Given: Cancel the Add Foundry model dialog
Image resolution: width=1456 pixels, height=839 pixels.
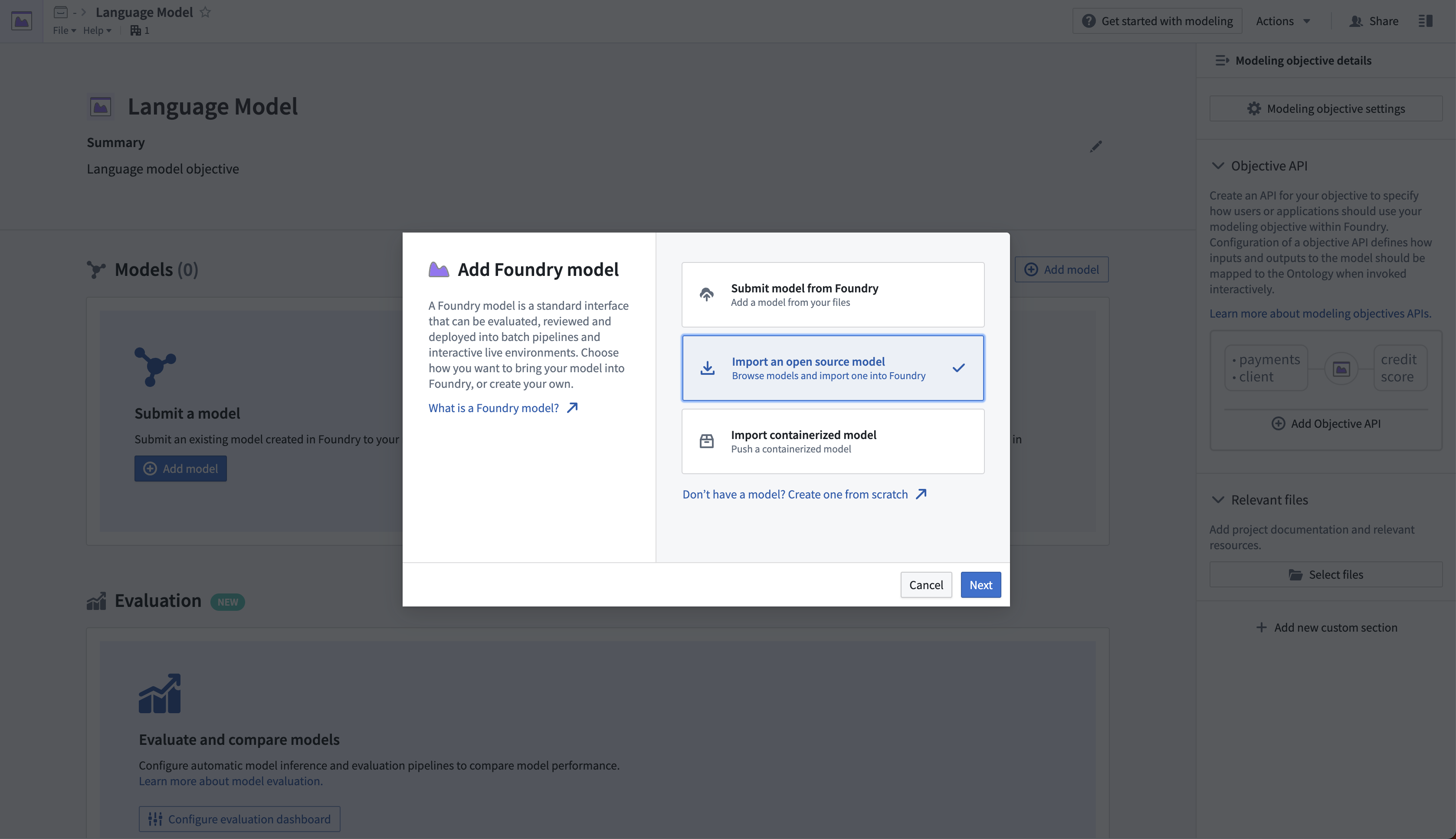Looking at the screenshot, I should click(x=926, y=585).
